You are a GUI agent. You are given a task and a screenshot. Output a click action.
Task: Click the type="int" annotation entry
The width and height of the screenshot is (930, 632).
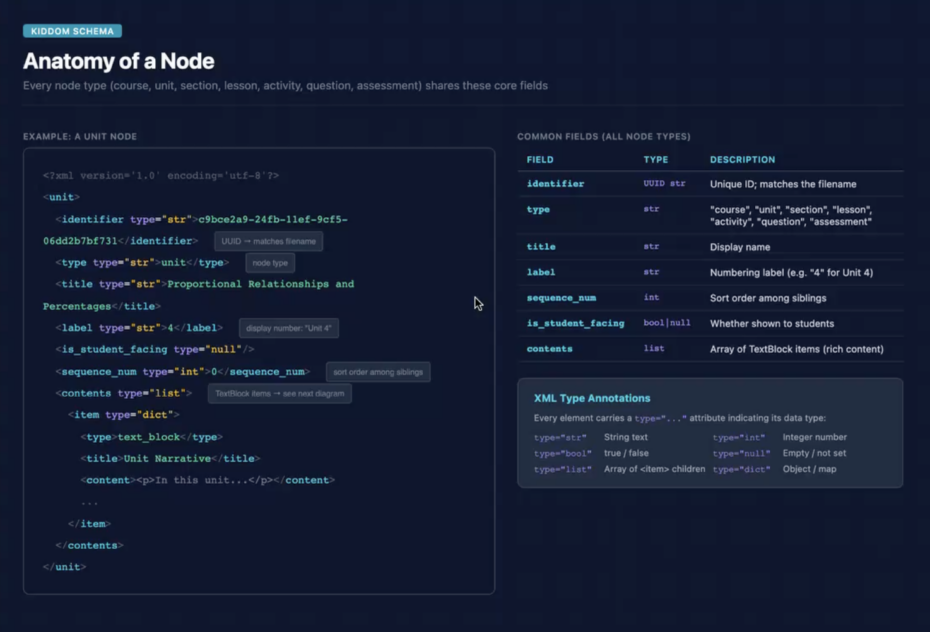coord(738,438)
